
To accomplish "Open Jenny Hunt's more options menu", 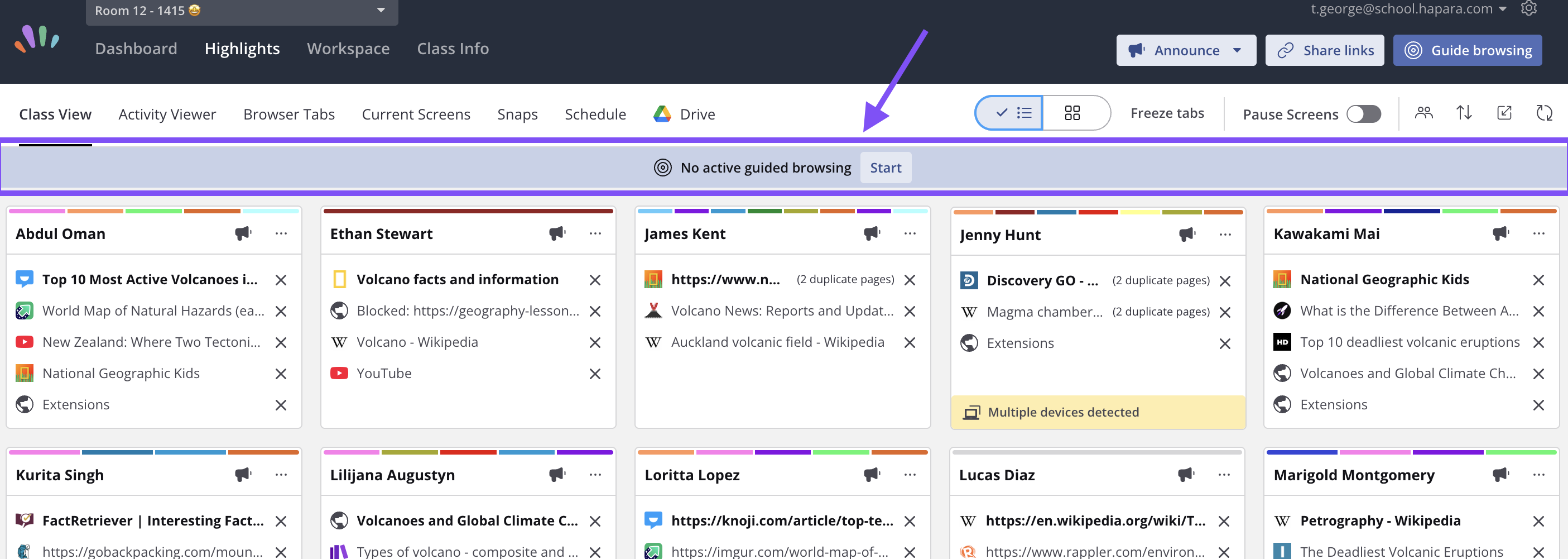I will coord(1225,235).
